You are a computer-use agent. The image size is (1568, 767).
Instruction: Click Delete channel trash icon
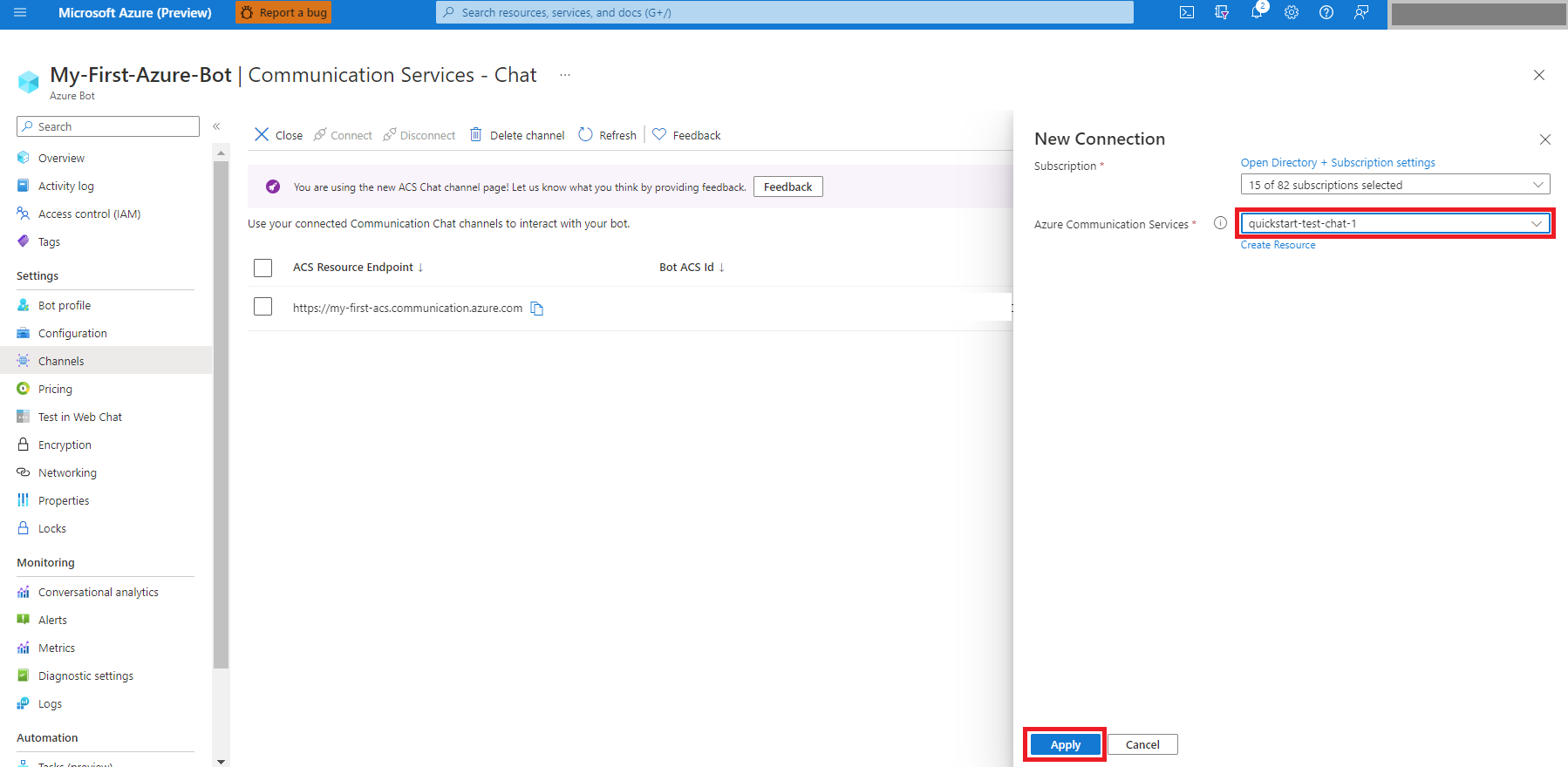point(476,135)
